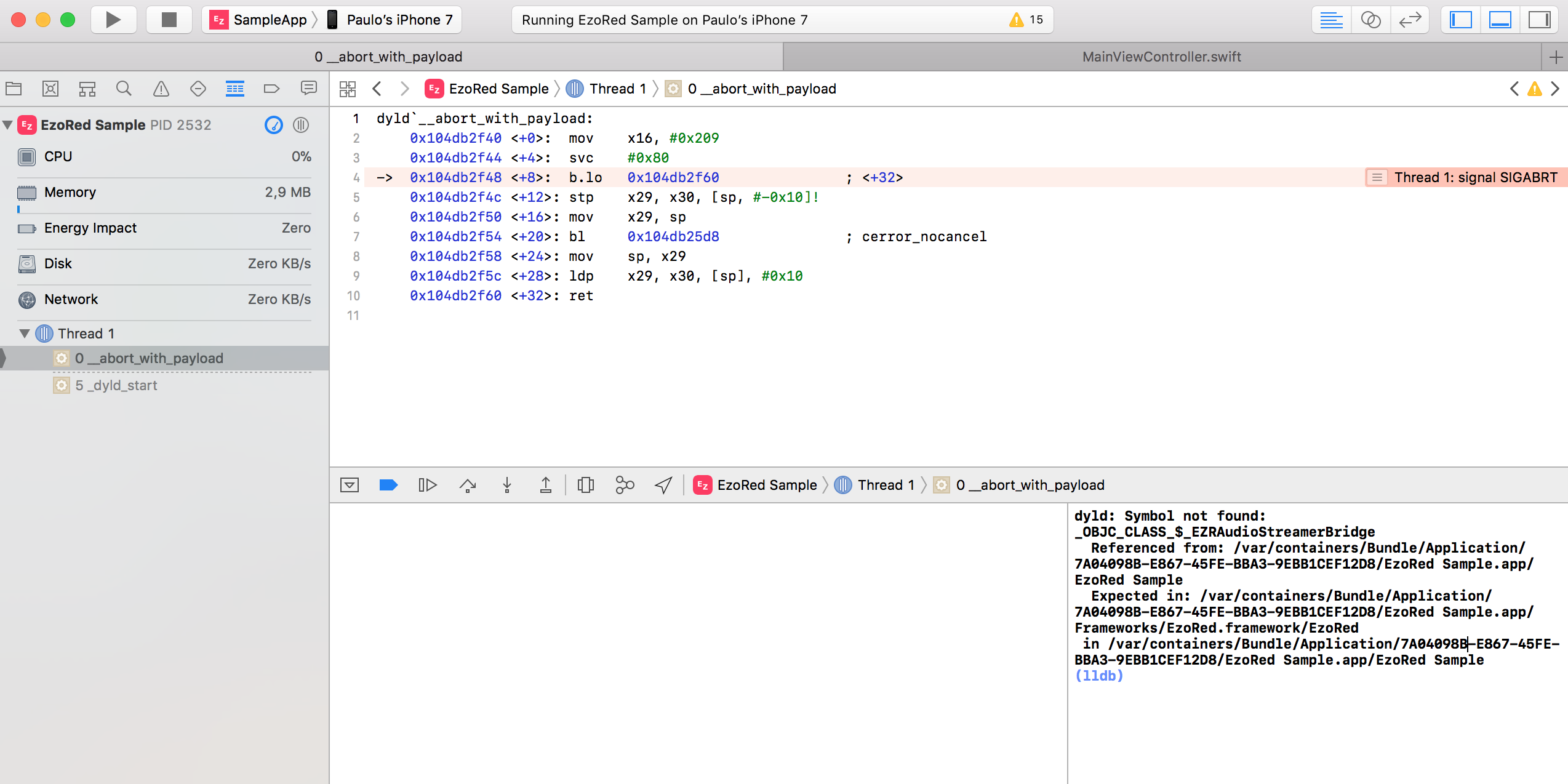Click the step-over debugger icon

pos(467,485)
